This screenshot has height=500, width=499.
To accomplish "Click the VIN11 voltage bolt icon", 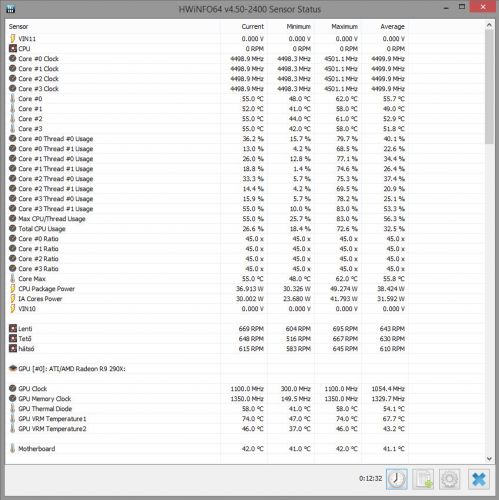I will [13, 39].
